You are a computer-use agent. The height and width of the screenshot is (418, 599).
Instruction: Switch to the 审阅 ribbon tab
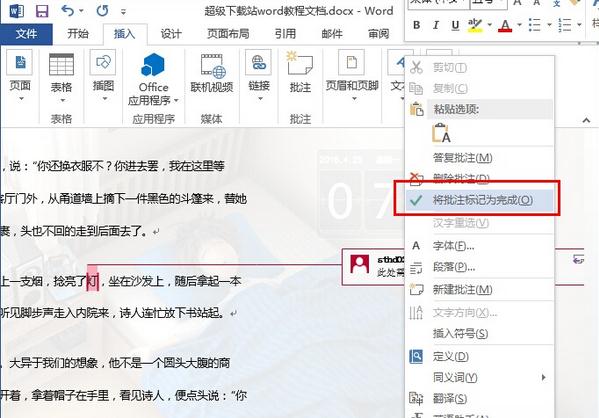378,34
